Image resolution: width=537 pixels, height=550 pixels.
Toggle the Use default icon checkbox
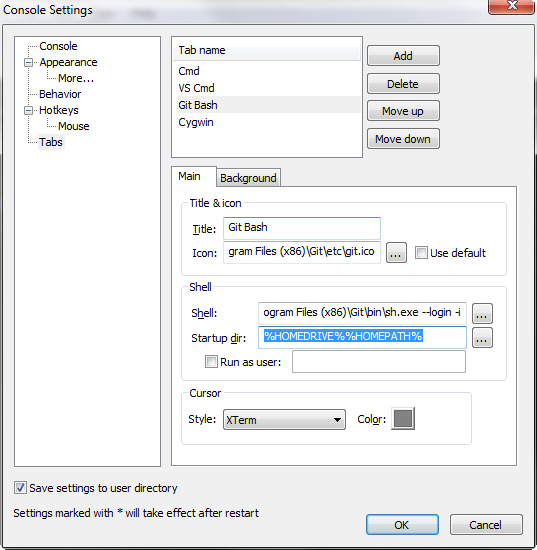(421, 253)
